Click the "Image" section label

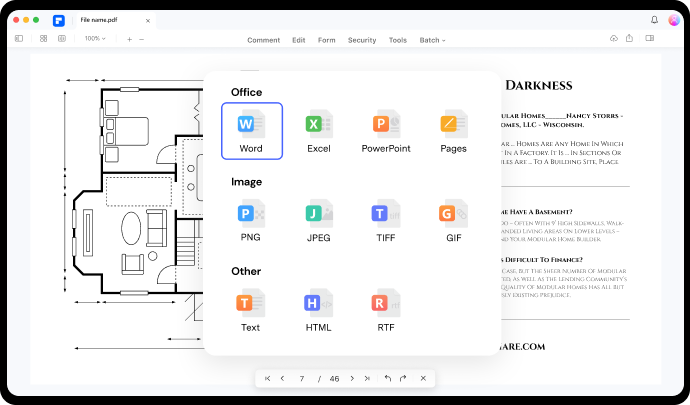point(246,182)
